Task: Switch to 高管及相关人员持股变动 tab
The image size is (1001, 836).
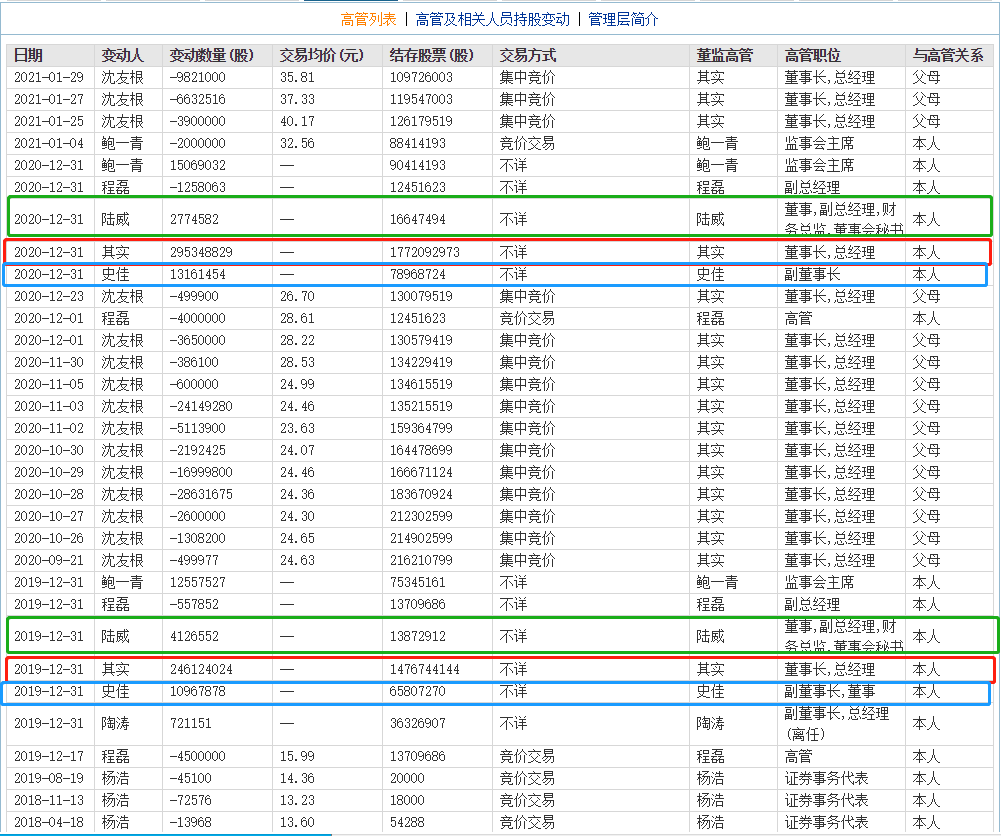Action: (492, 19)
